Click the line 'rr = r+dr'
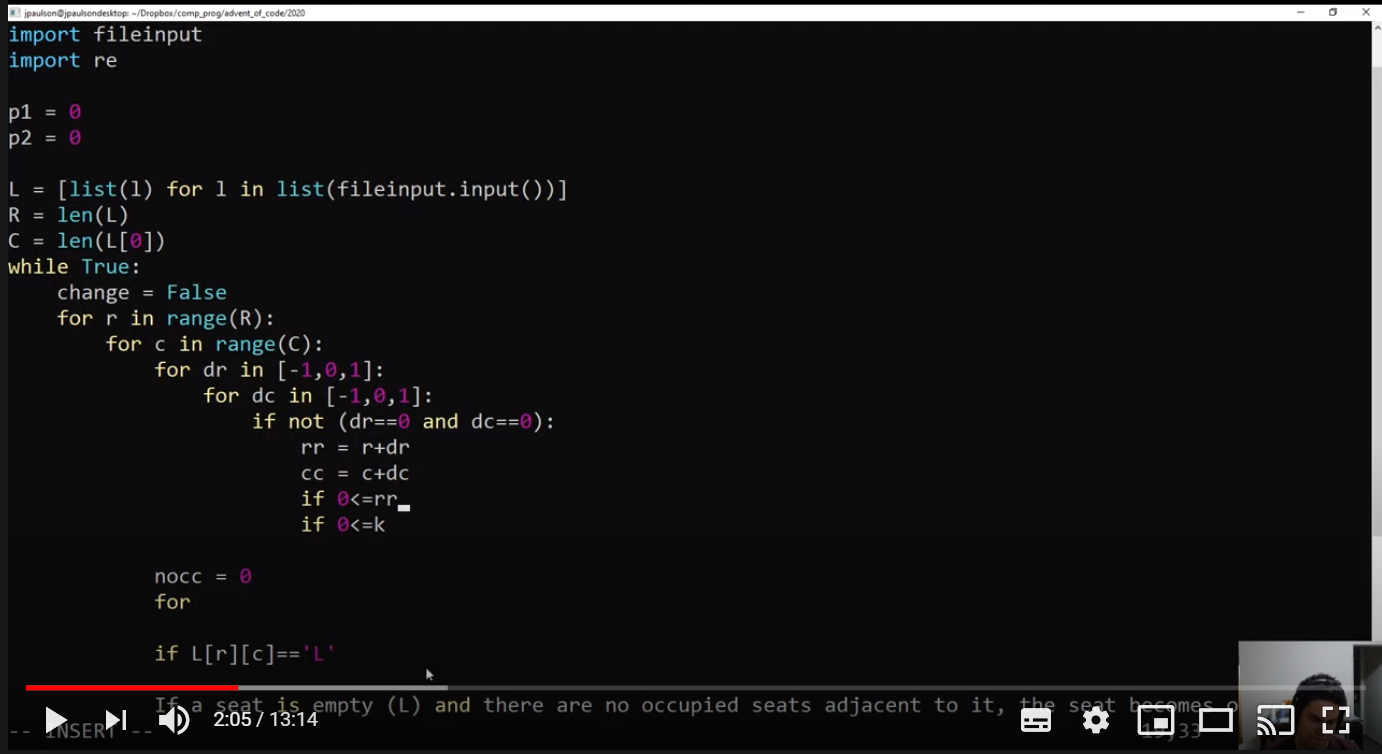This screenshot has width=1382, height=754. 355,448
